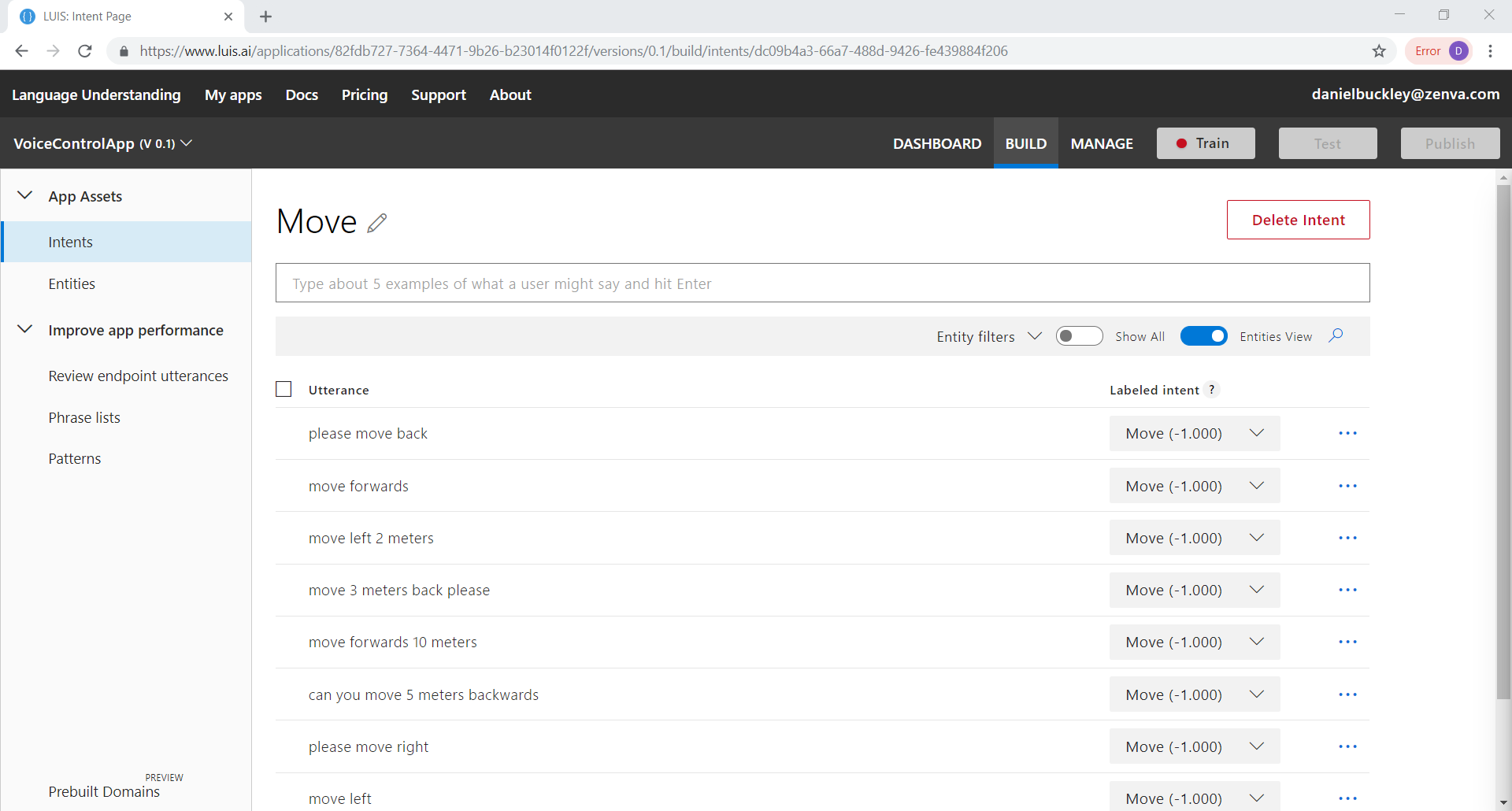Open the options menu for 'please move back'

[x=1347, y=433]
